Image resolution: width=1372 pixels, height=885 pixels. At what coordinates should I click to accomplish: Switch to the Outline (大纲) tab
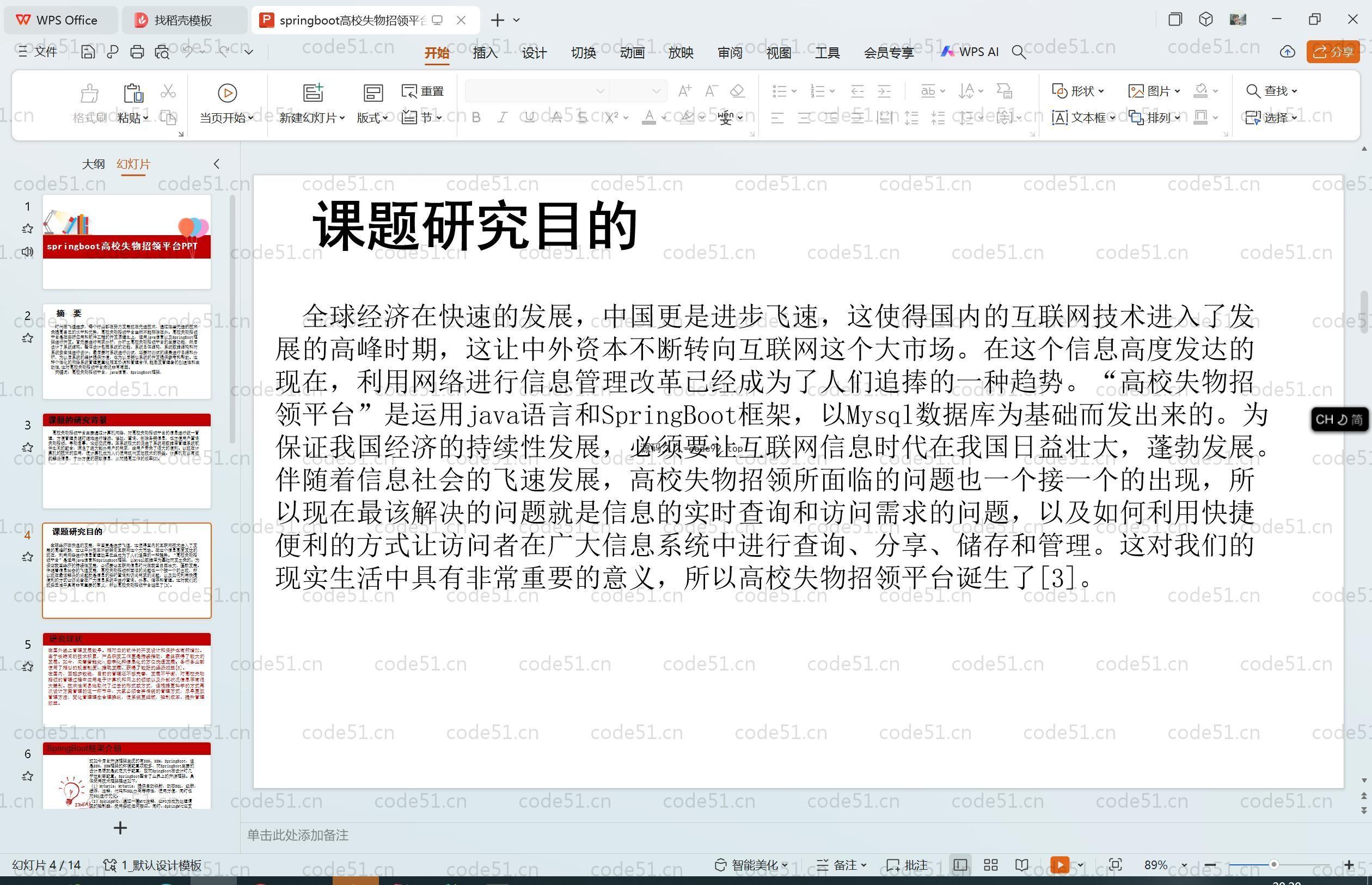[x=93, y=164]
